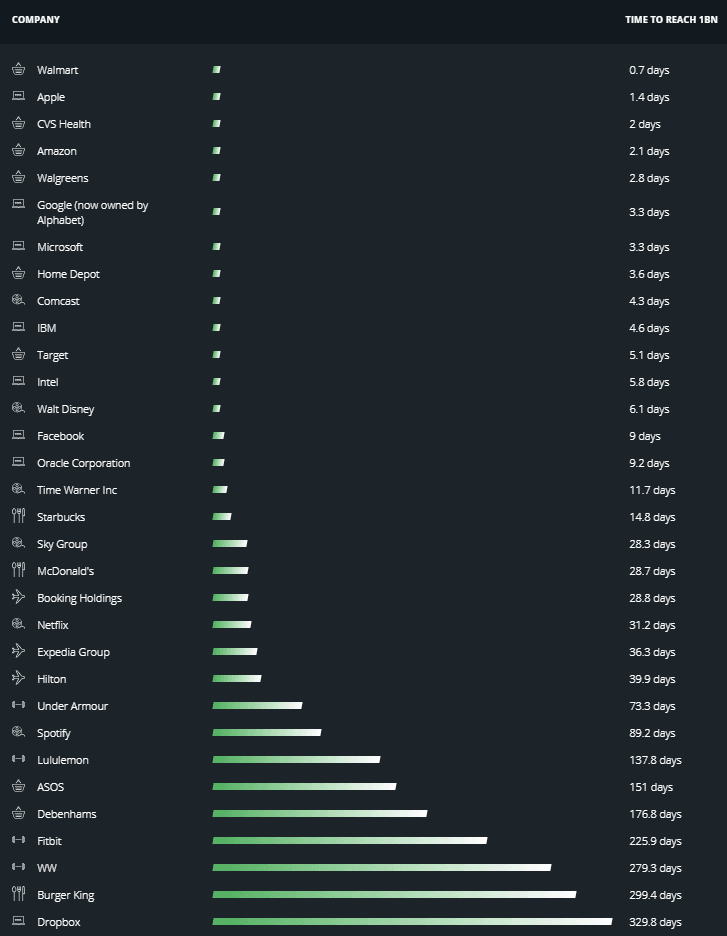Click the globe icon beside Comcast
This screenshot has width=727, height=936.
(18, 301)
